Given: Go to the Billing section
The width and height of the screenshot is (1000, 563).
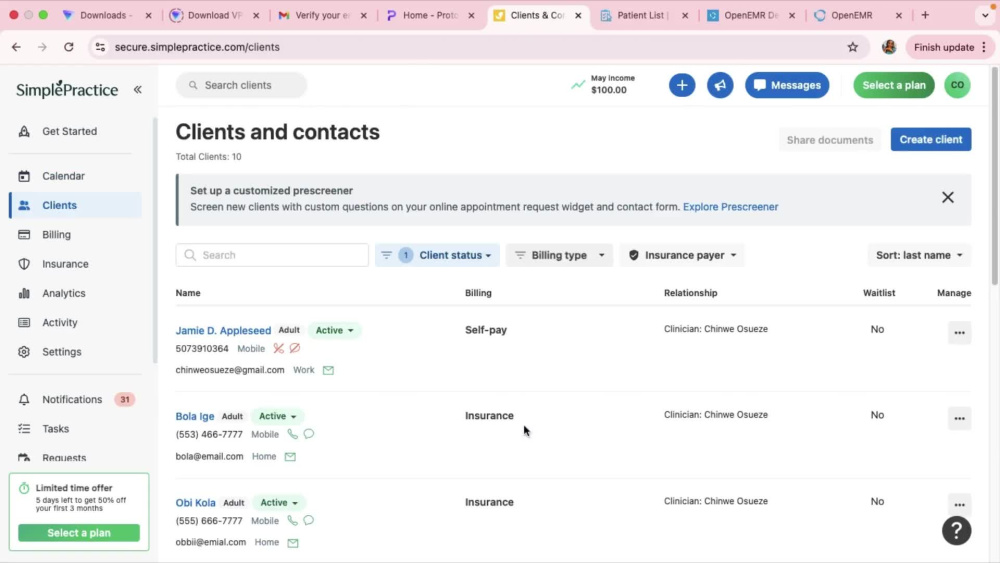Looking at the screenshot, I should (56, 235).
